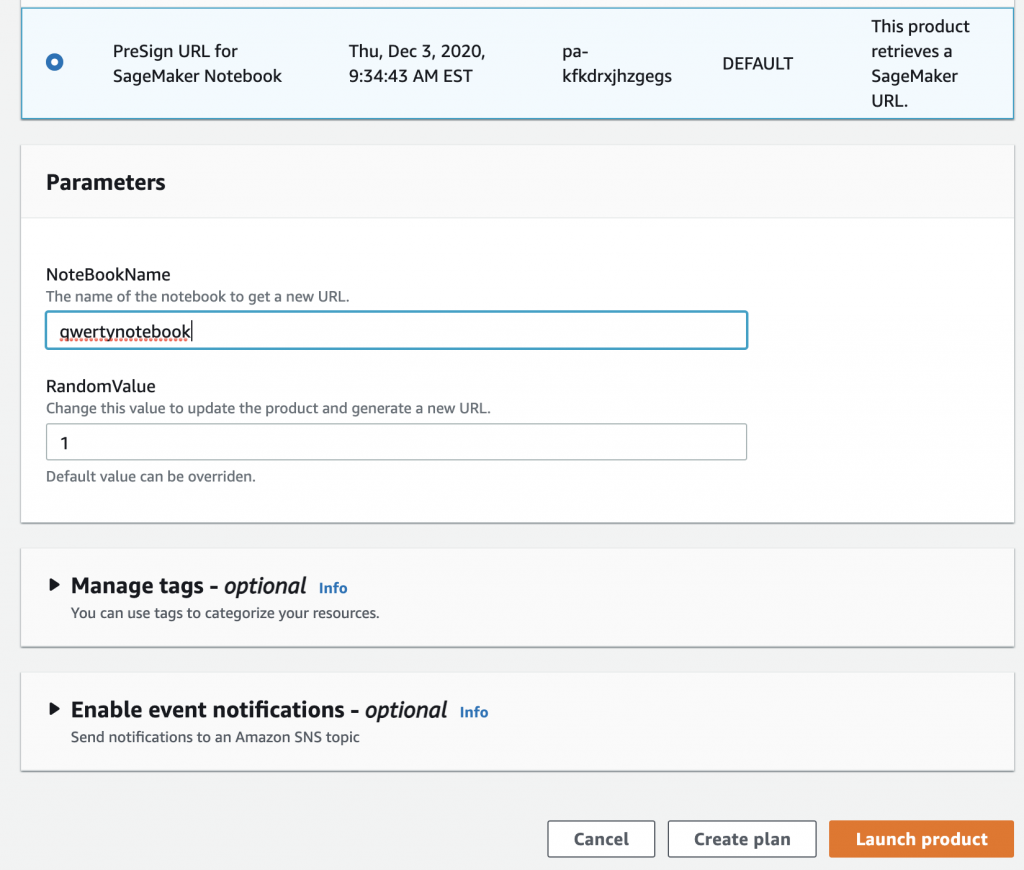Select the qwertynotebook text in NoteBookName
Image resolution: width=1024 pixels, height=870 pixels.
point(125,330)
